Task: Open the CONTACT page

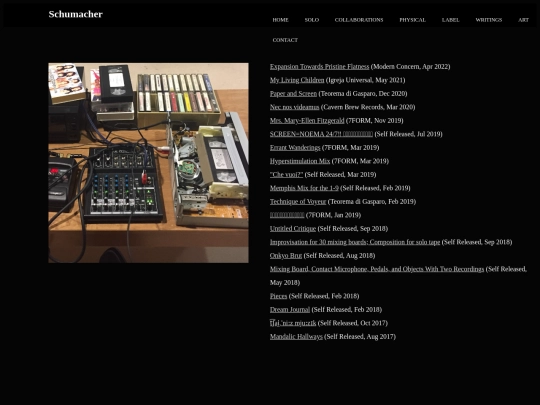Action: pyautogui.click(x=285, y=40)
